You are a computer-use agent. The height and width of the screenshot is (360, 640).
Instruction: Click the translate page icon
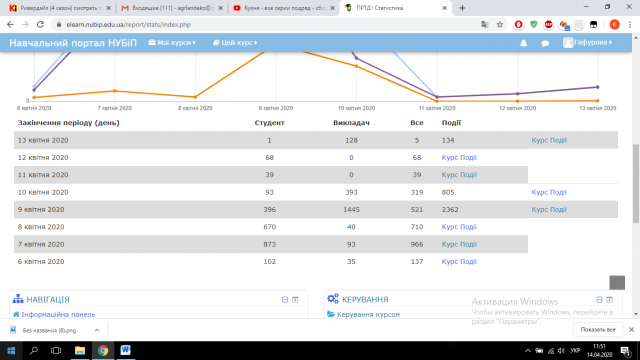pyautogui.click(x=484, y=24)
